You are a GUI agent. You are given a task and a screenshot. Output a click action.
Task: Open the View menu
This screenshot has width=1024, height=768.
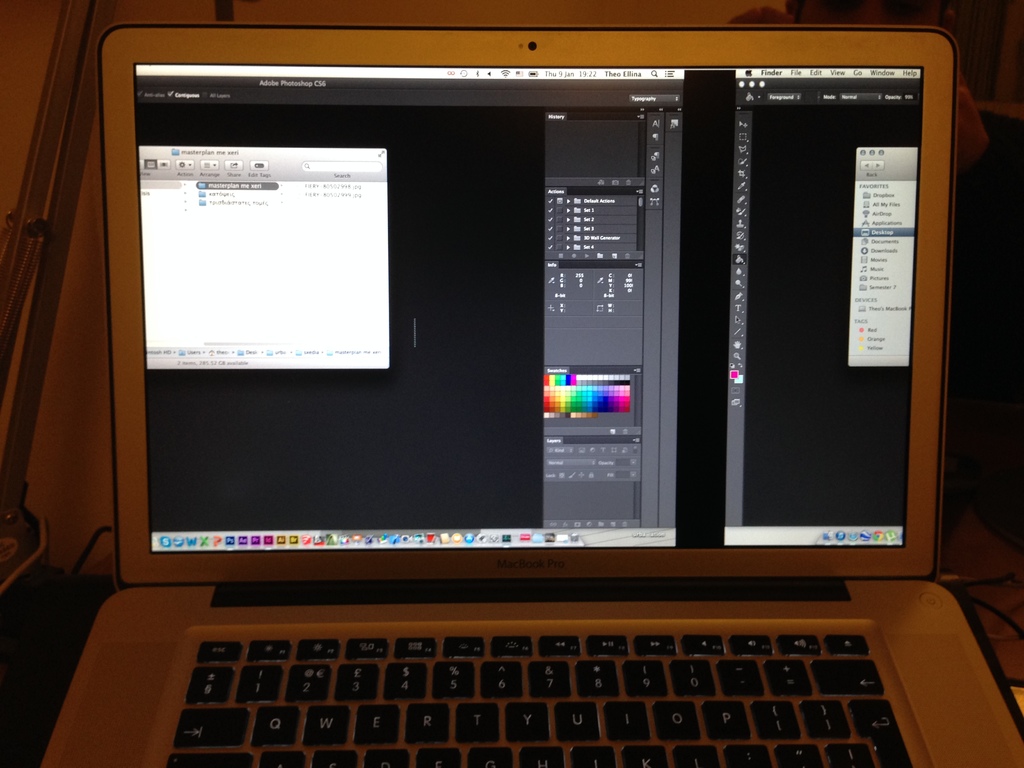(x=837, y=73)
